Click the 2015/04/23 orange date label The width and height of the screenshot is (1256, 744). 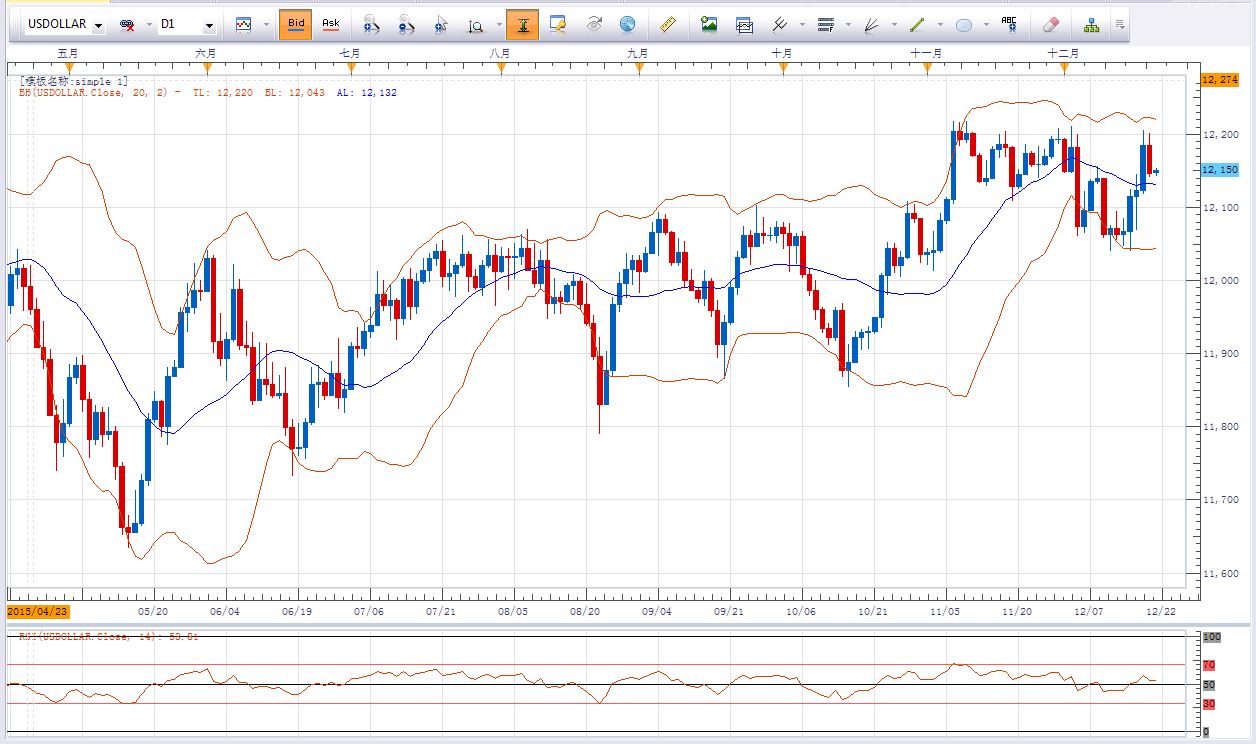click(x=38, y=610)
